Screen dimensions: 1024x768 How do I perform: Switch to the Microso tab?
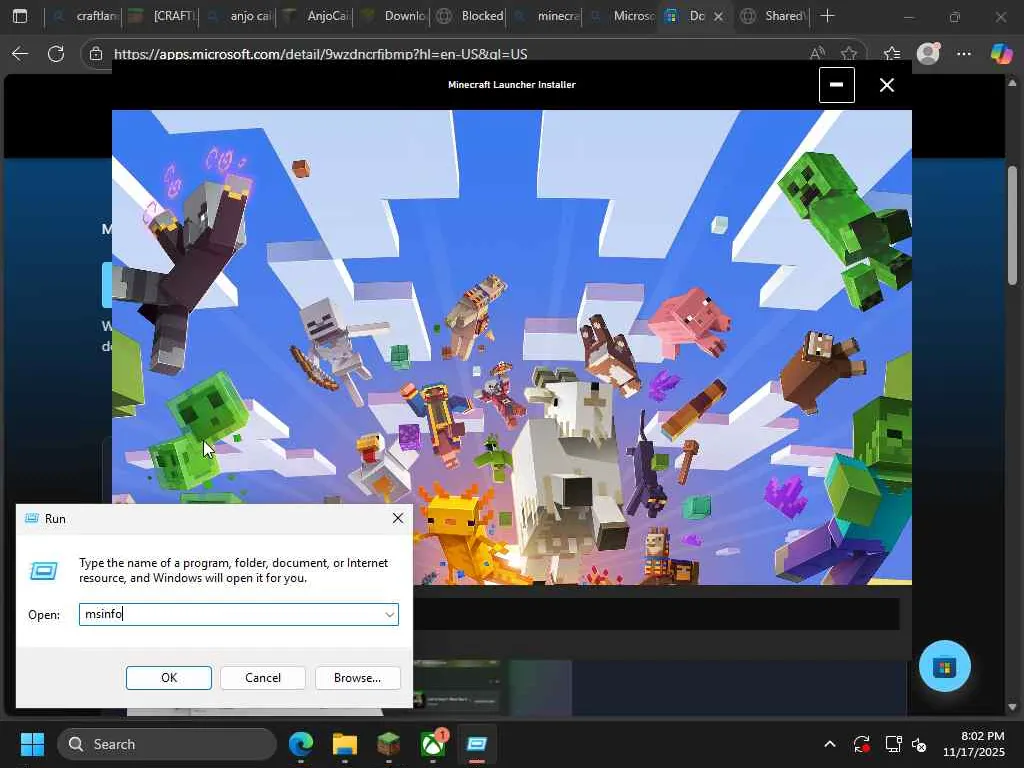[x=622, y=16]
